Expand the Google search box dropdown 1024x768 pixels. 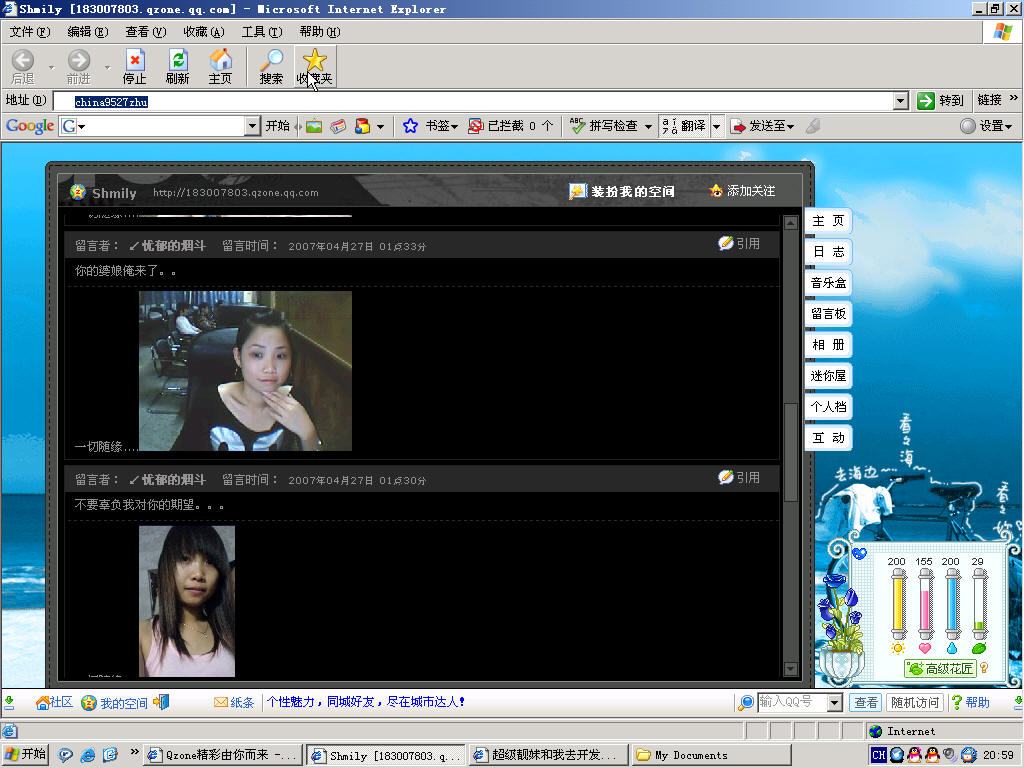[252, 126]
